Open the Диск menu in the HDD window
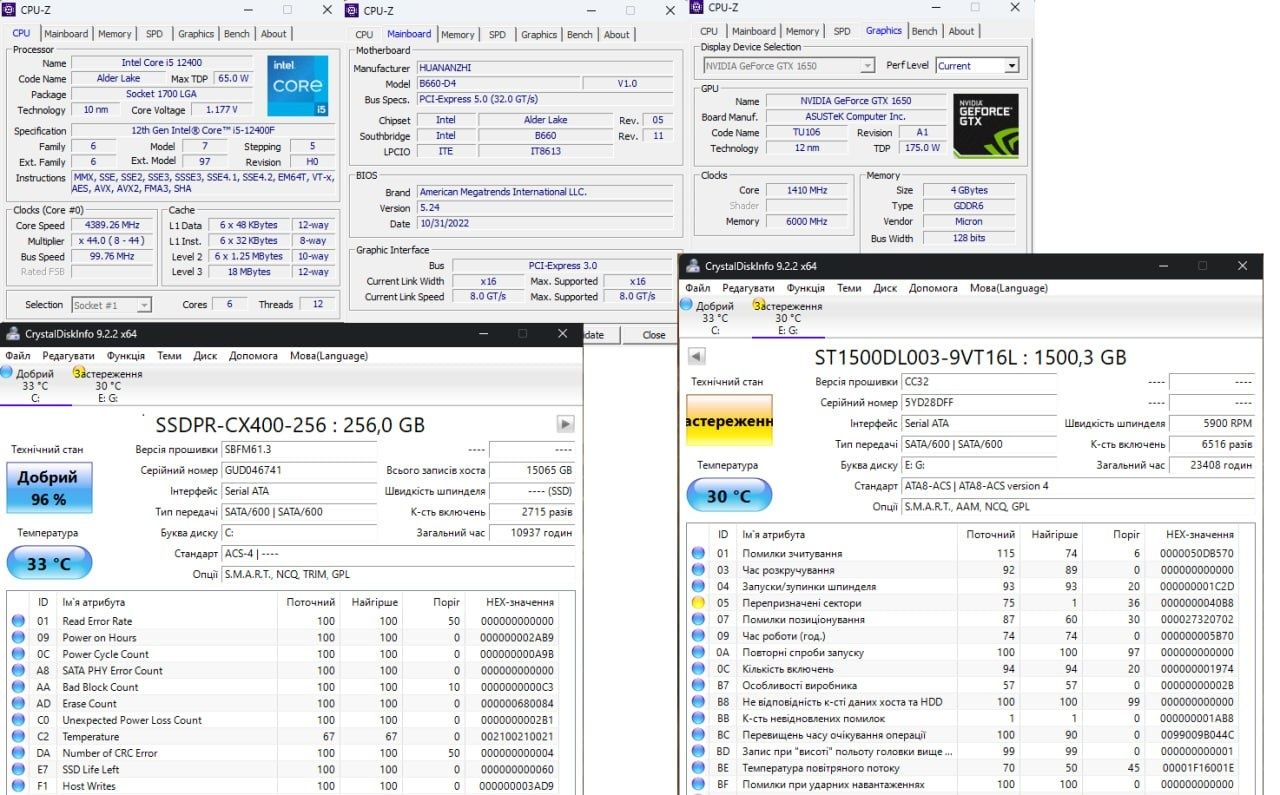Viewport: 1280px width, 795px height. 884,288
